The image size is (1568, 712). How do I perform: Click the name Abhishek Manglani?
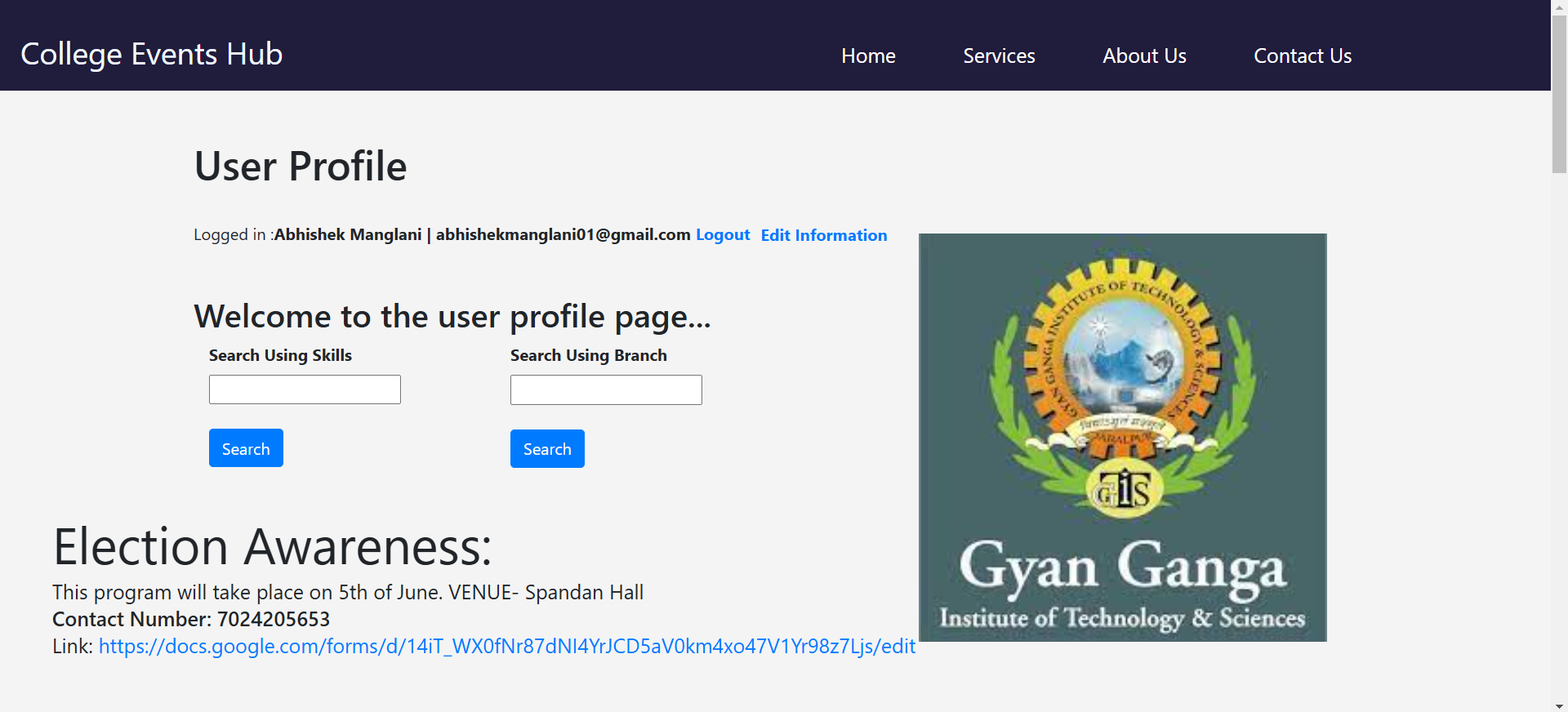click(348, 235)
